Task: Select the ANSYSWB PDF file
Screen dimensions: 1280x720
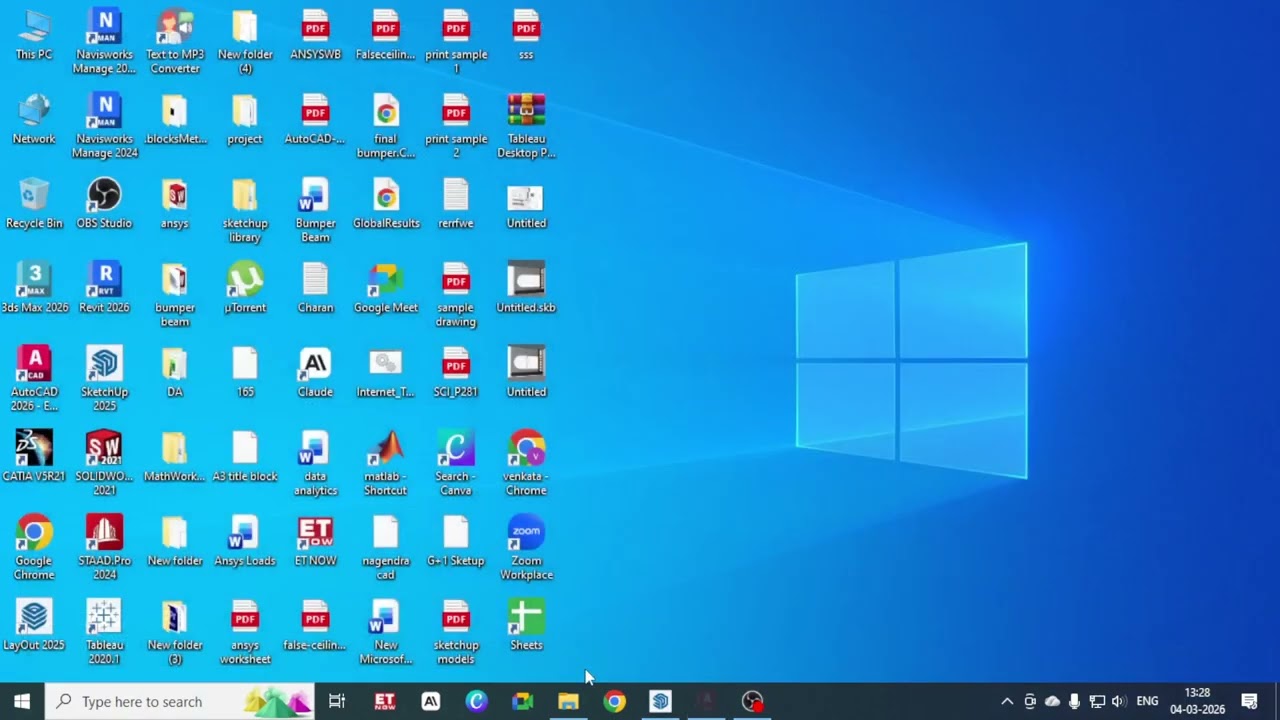Action: pos(315,35)
